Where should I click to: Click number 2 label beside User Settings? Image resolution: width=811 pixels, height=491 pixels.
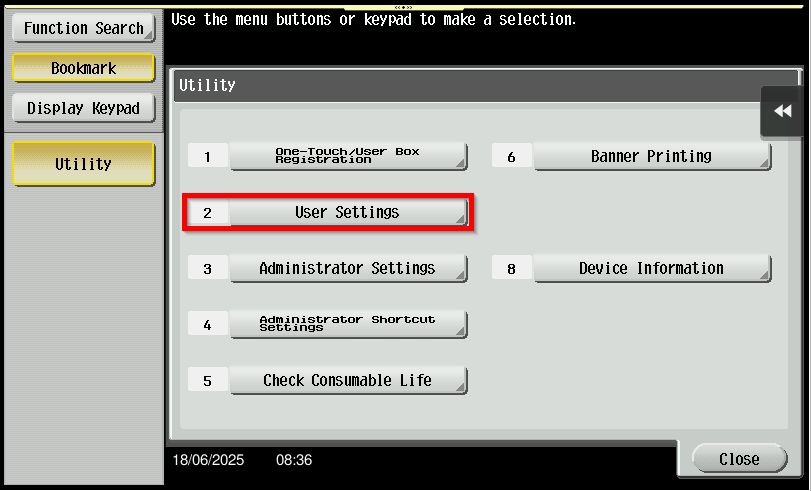click(x=208, y=213)
